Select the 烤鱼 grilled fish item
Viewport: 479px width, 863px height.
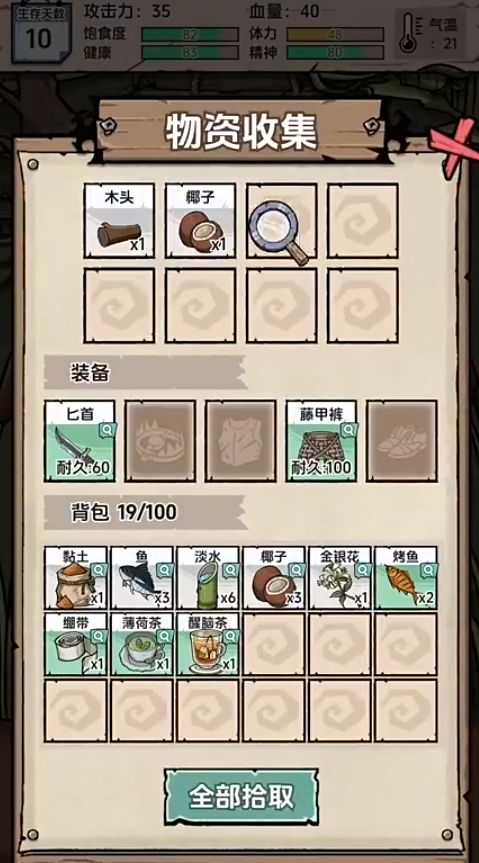(x=406, y=577)
